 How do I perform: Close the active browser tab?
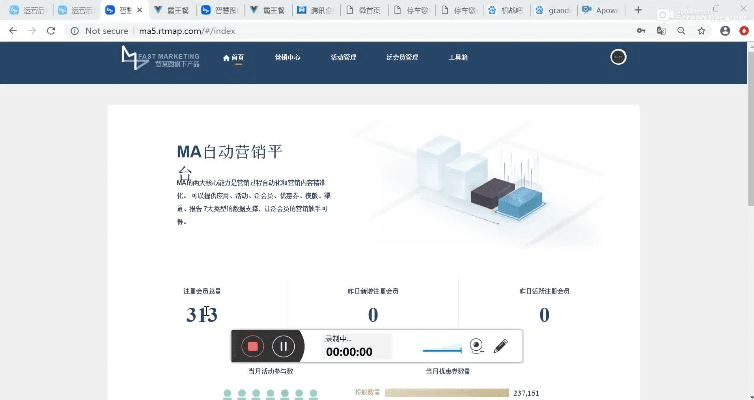[139, 10]
